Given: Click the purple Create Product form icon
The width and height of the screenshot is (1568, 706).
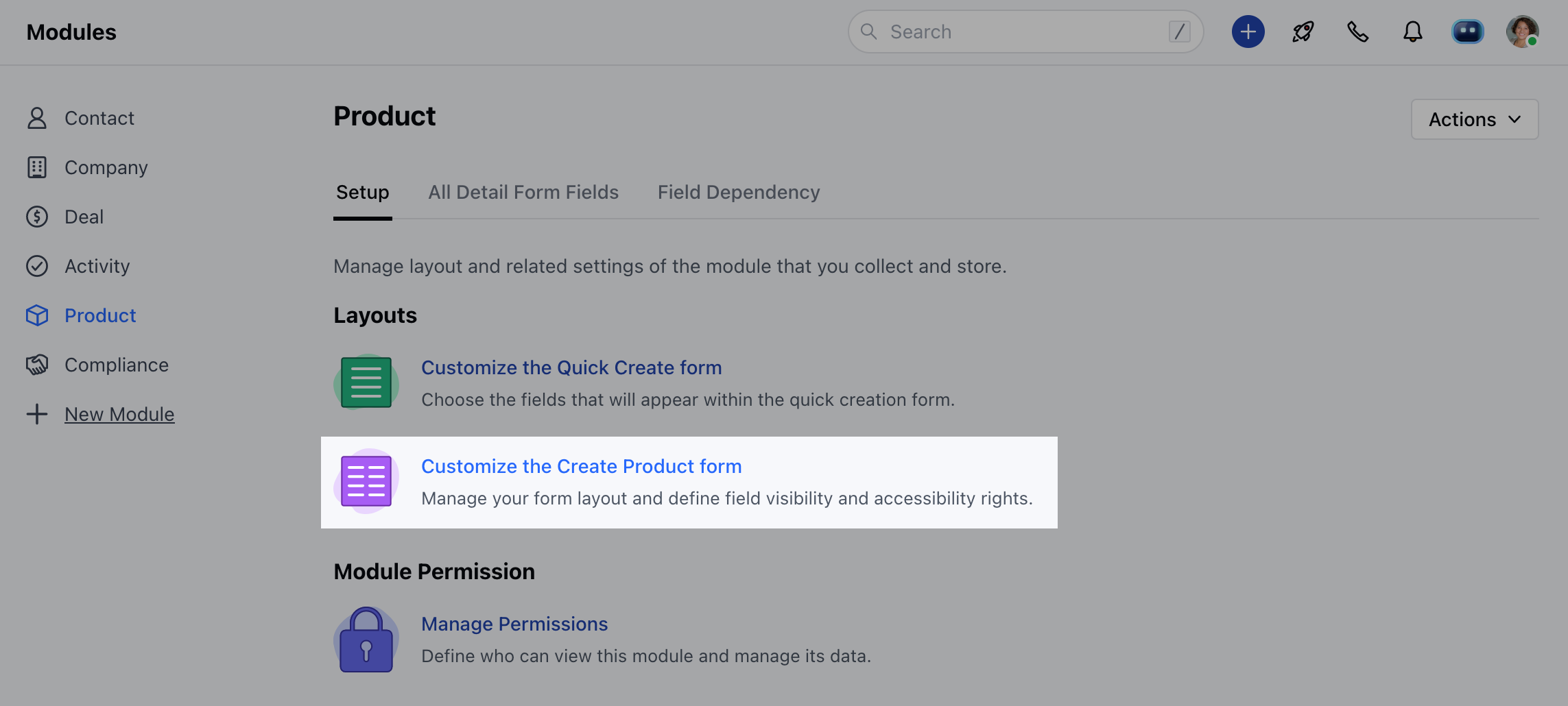Looking at the screenshot, I should 366,481.
